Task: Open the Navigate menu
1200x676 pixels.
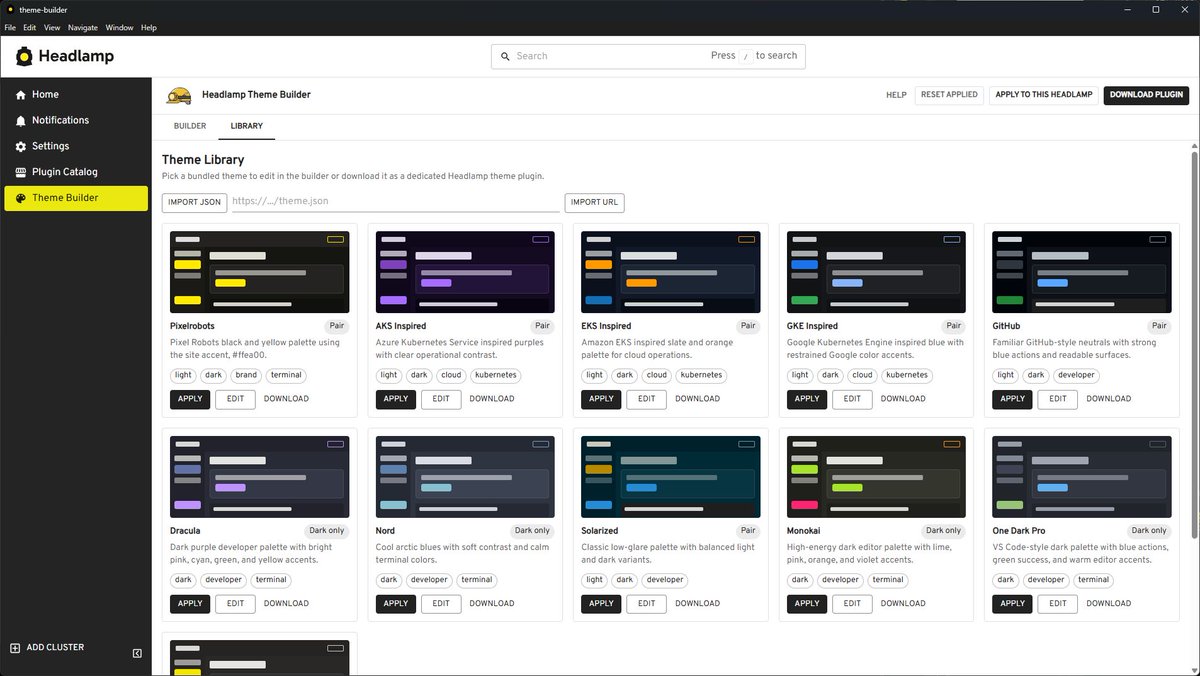Action: coord(83,28)
